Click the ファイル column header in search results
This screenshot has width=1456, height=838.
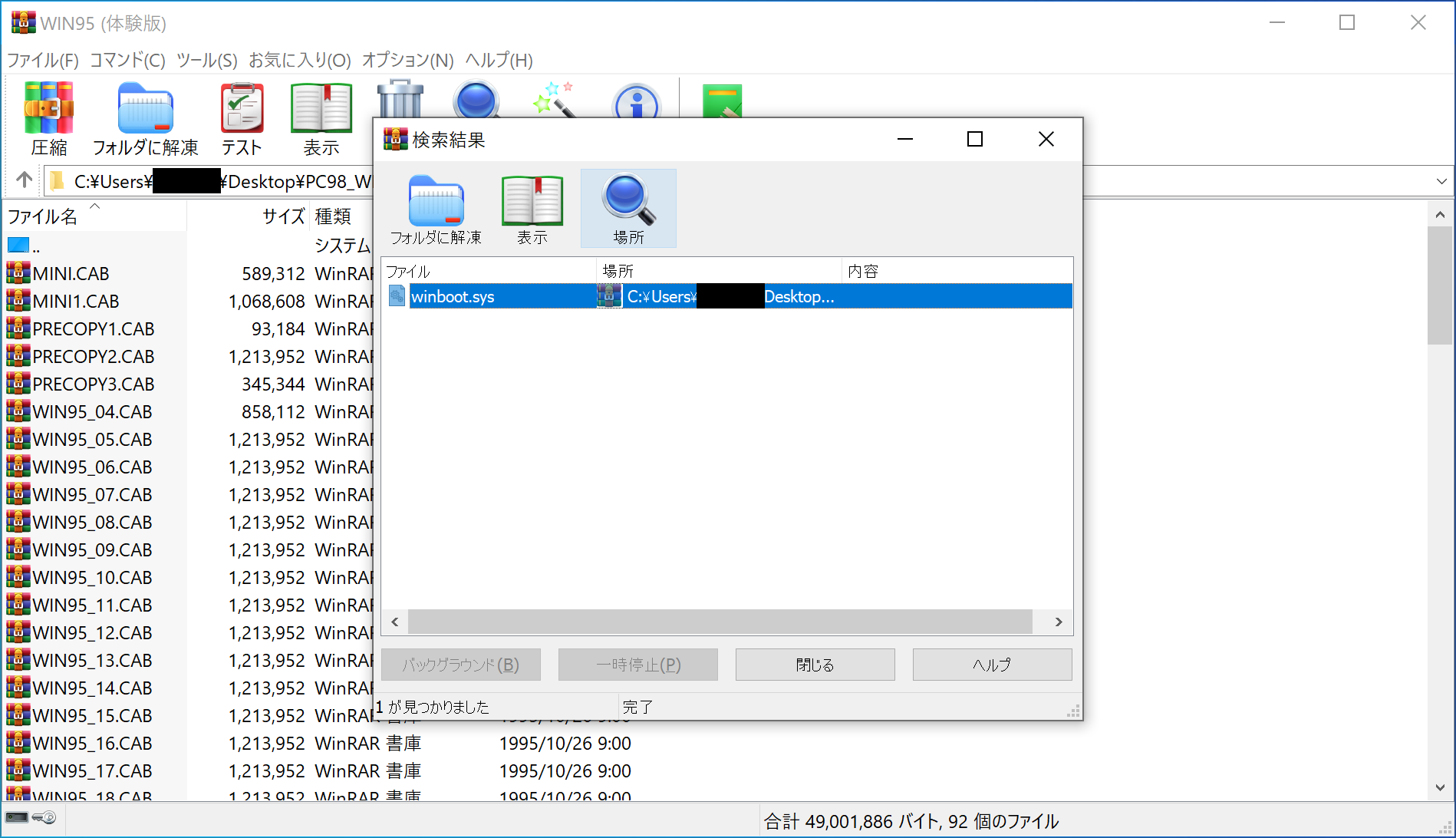tap(489, 271)
